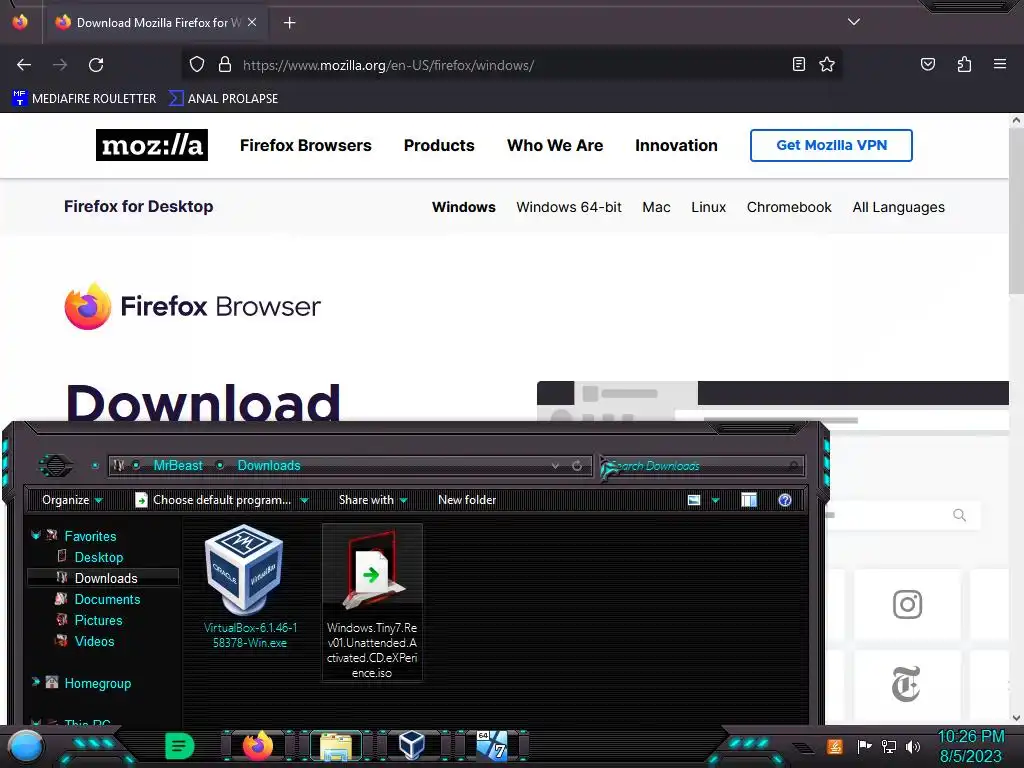The height and width of the screenshot is (768, 1024).
Task: Open Share with dropdown
Action: coord(373,500)
